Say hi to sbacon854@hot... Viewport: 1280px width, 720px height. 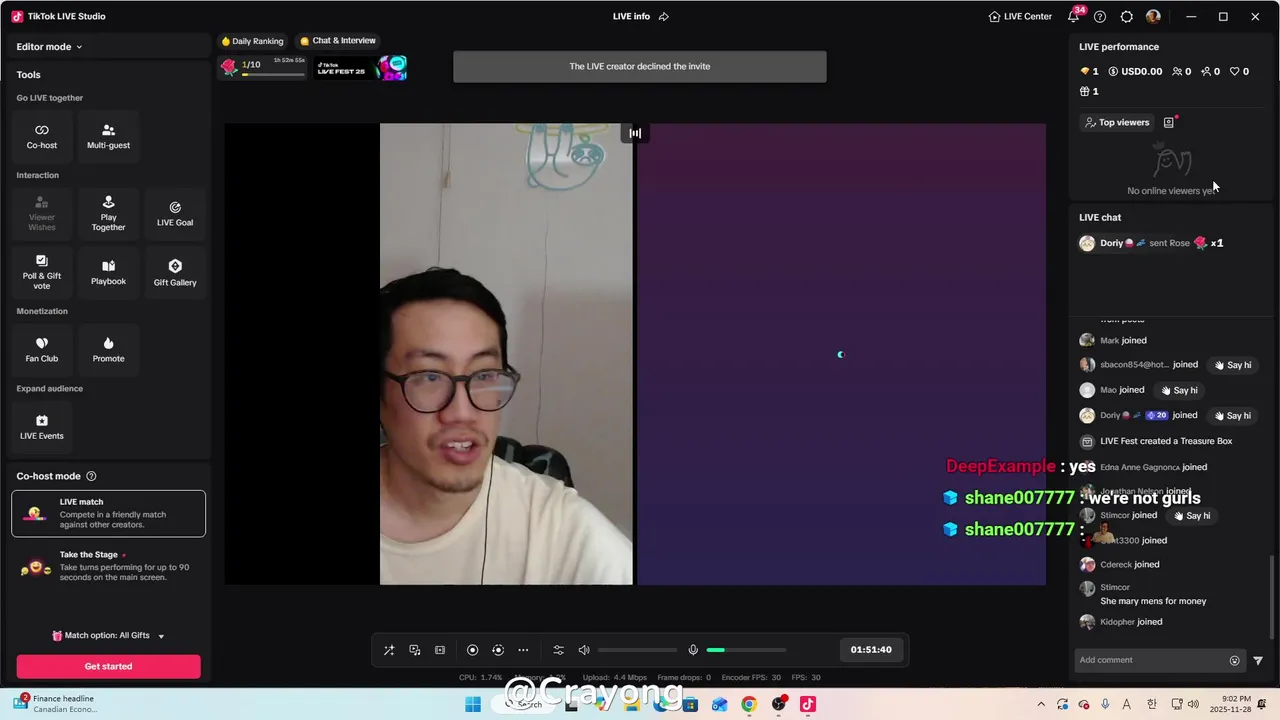(1232, 365)
